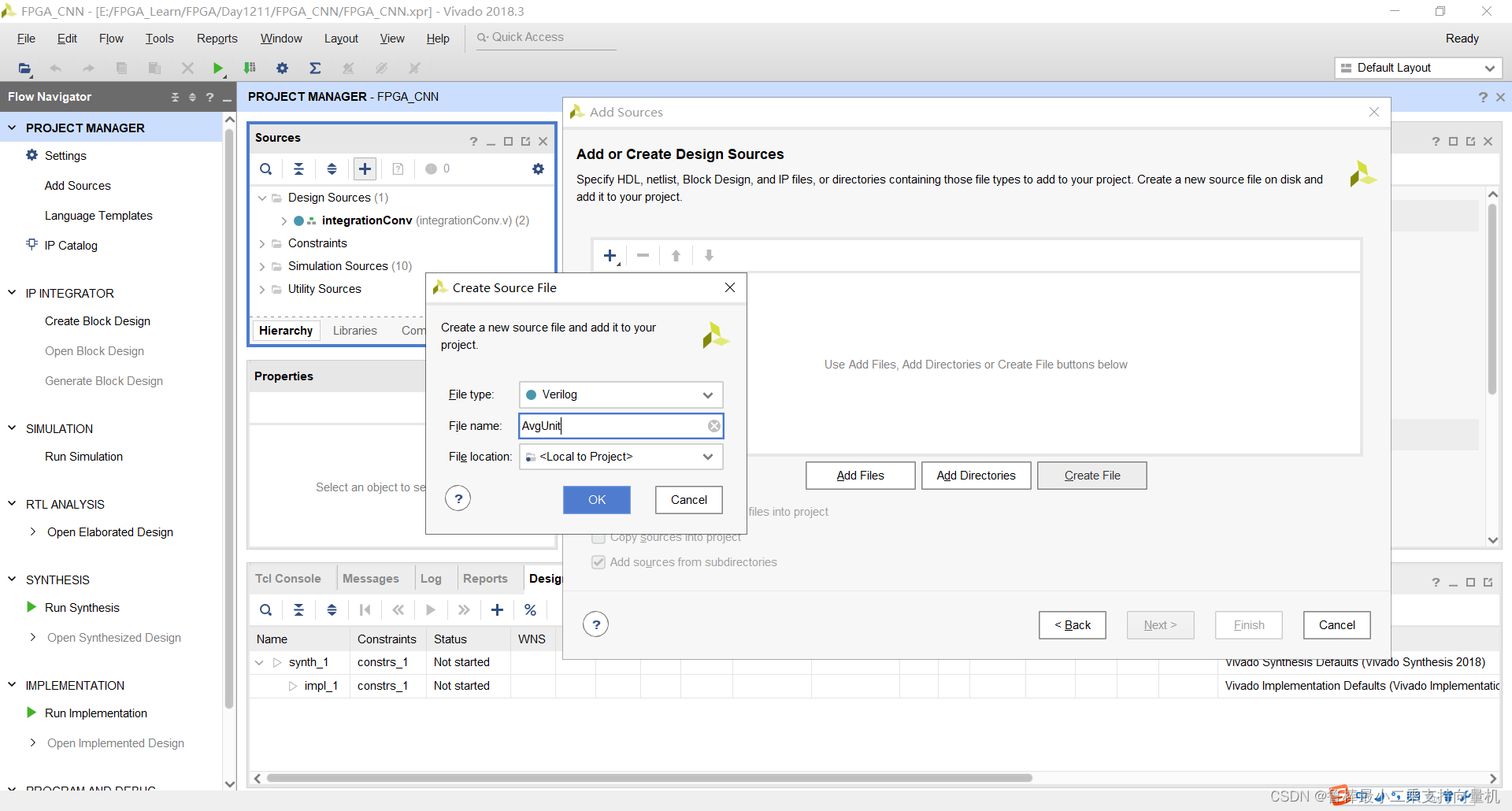1512x811 pixels.
Task: Click the search icon in Sources panel
Action: [266, 168]
